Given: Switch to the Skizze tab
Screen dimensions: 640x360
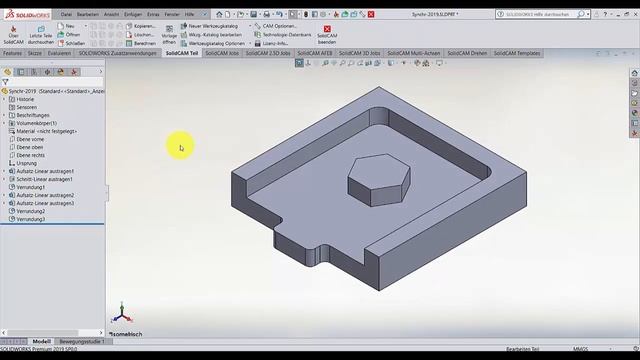Looking at the screenshot, I should click(35, 53).
